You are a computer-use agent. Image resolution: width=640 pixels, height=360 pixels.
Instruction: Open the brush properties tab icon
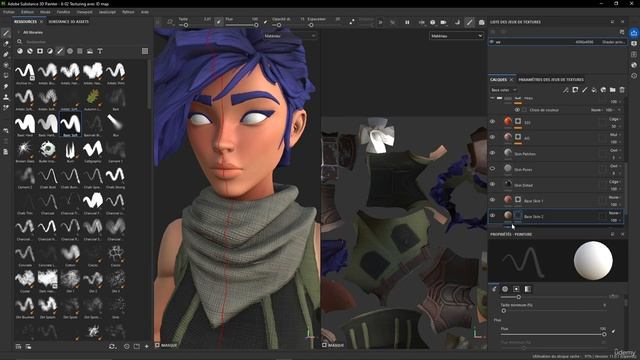[494, 289]
